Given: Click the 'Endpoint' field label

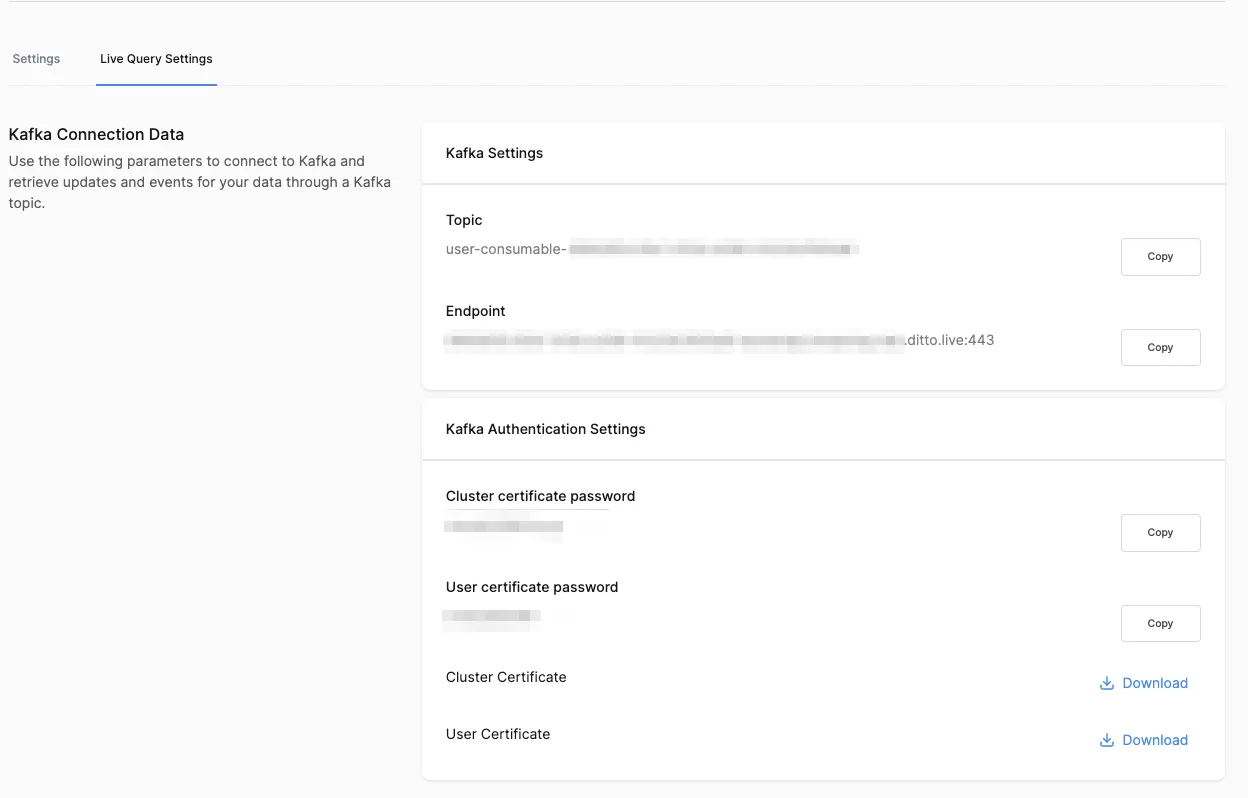Looking at the screenshot, I should coord(476,311).
